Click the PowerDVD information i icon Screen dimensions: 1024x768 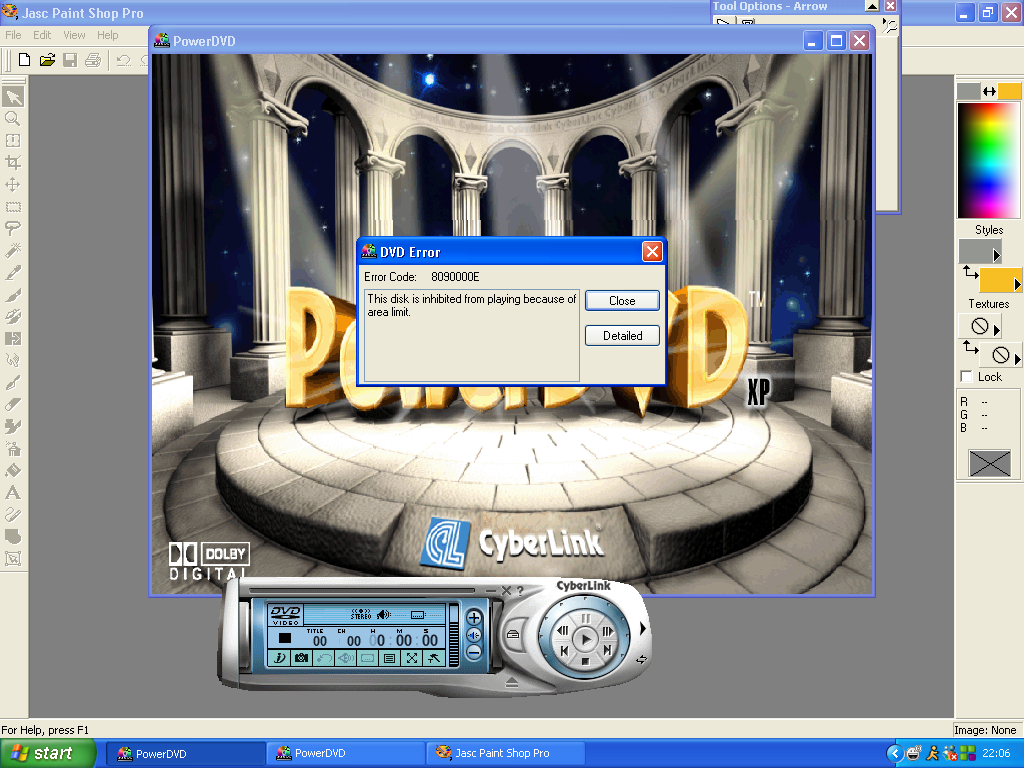click(280, 658)
